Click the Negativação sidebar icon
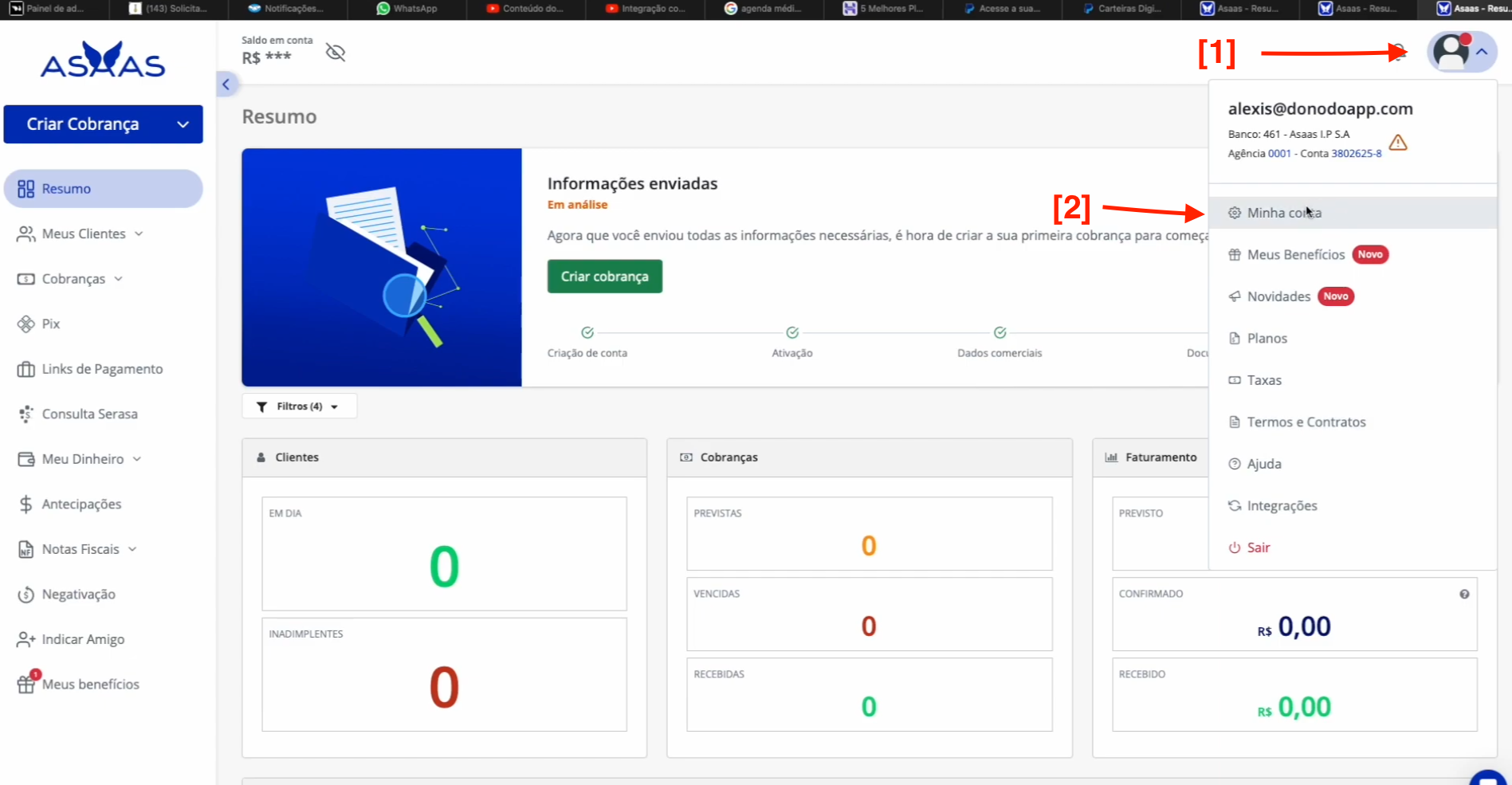 26,595
